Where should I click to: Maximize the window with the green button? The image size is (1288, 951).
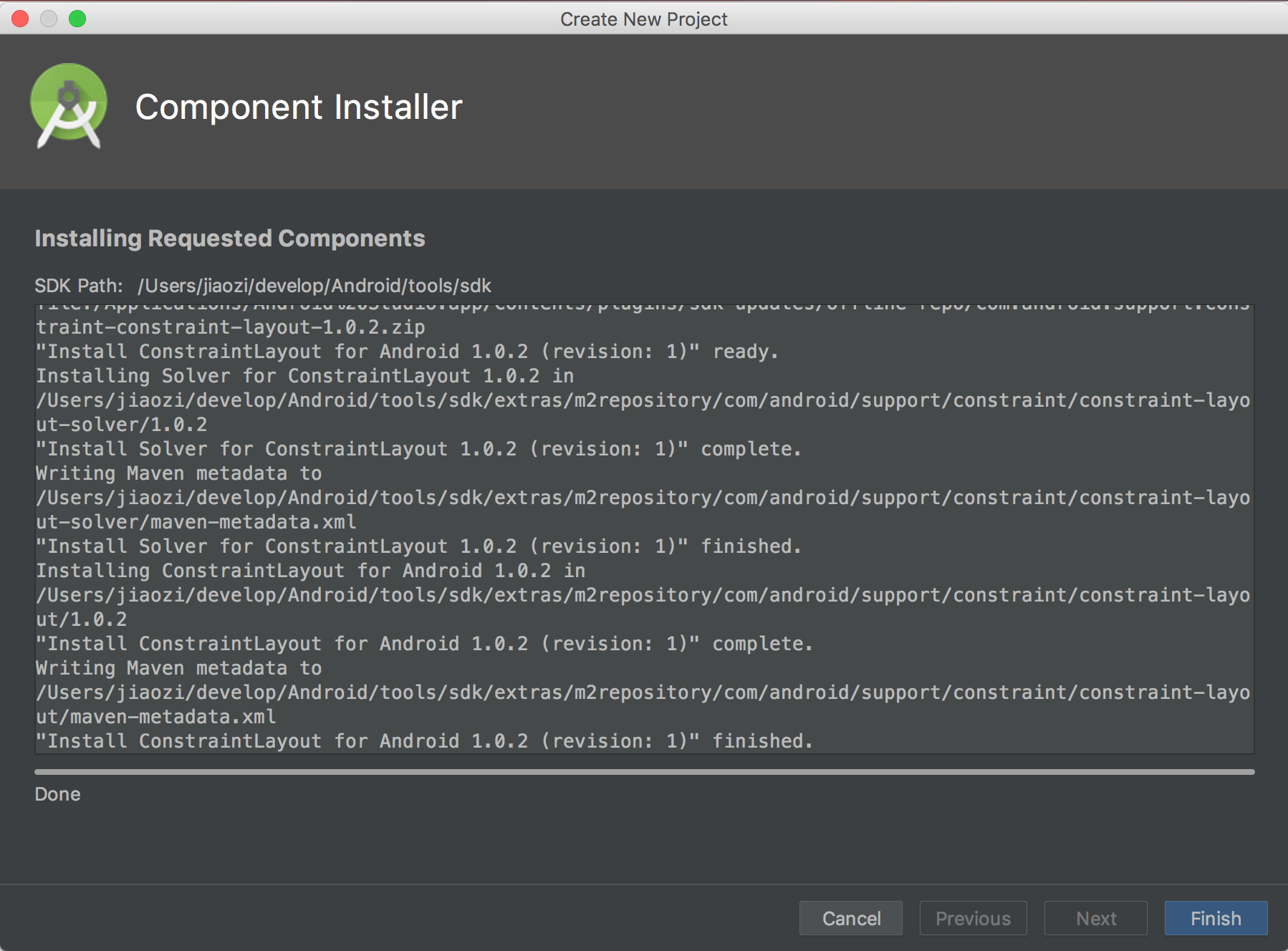pyautogui.click(x=77, y=19)
